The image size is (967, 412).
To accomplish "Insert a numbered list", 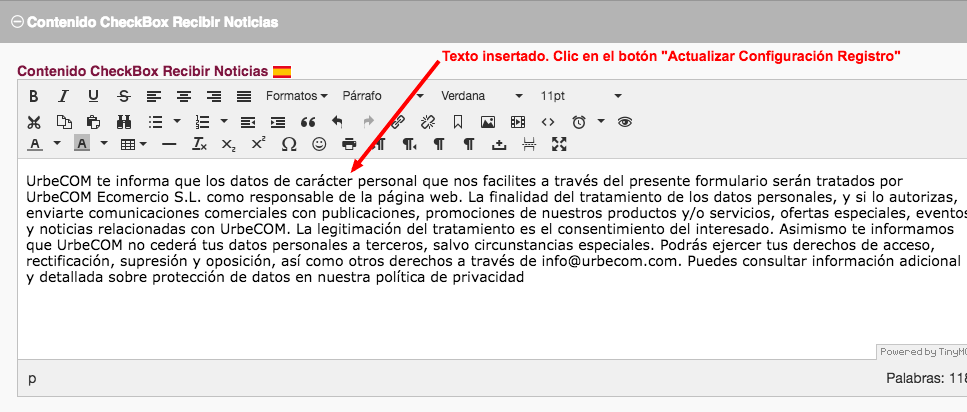I will point(202,122).
